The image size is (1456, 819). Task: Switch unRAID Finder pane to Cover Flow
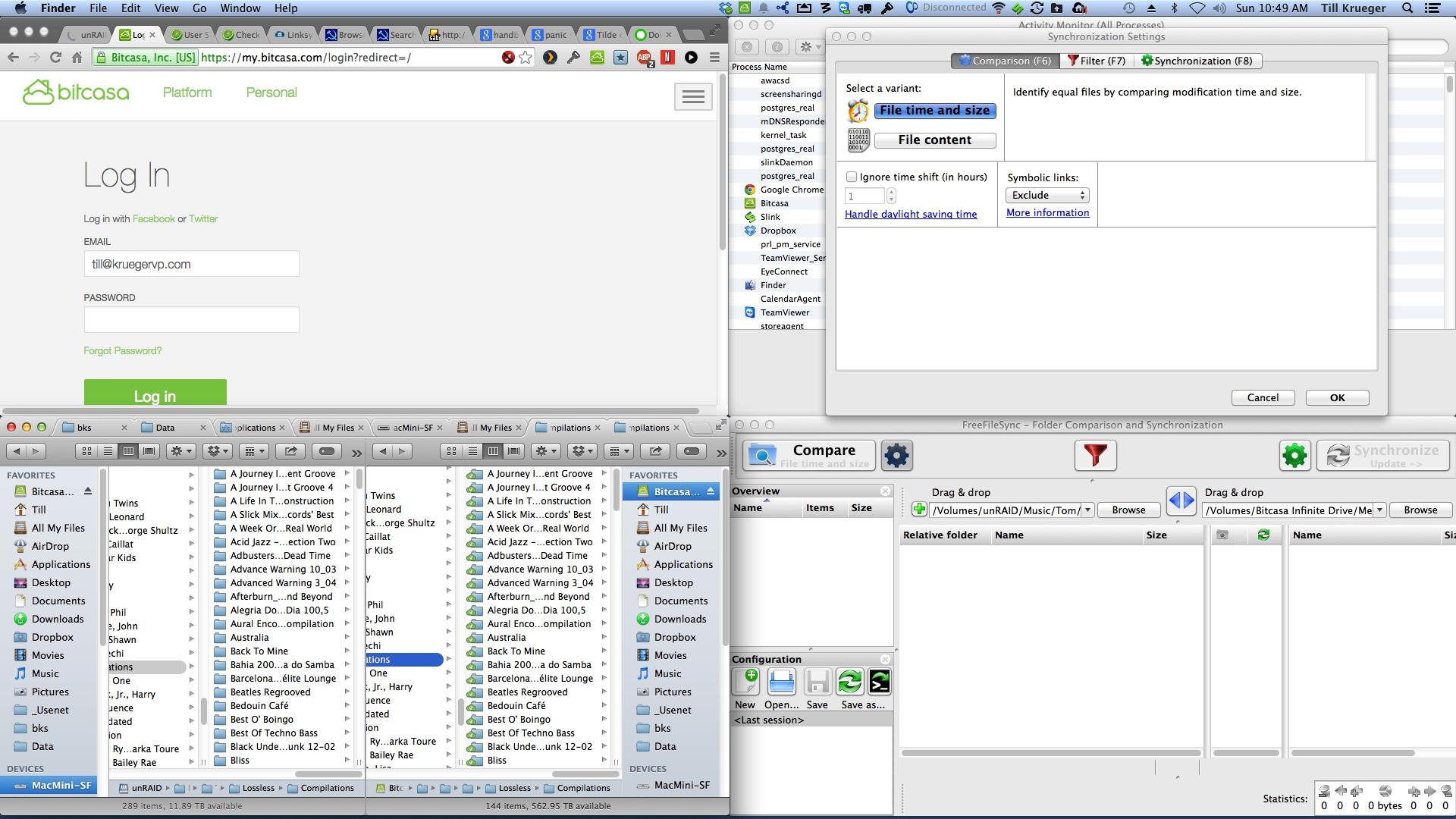point(149,451)
